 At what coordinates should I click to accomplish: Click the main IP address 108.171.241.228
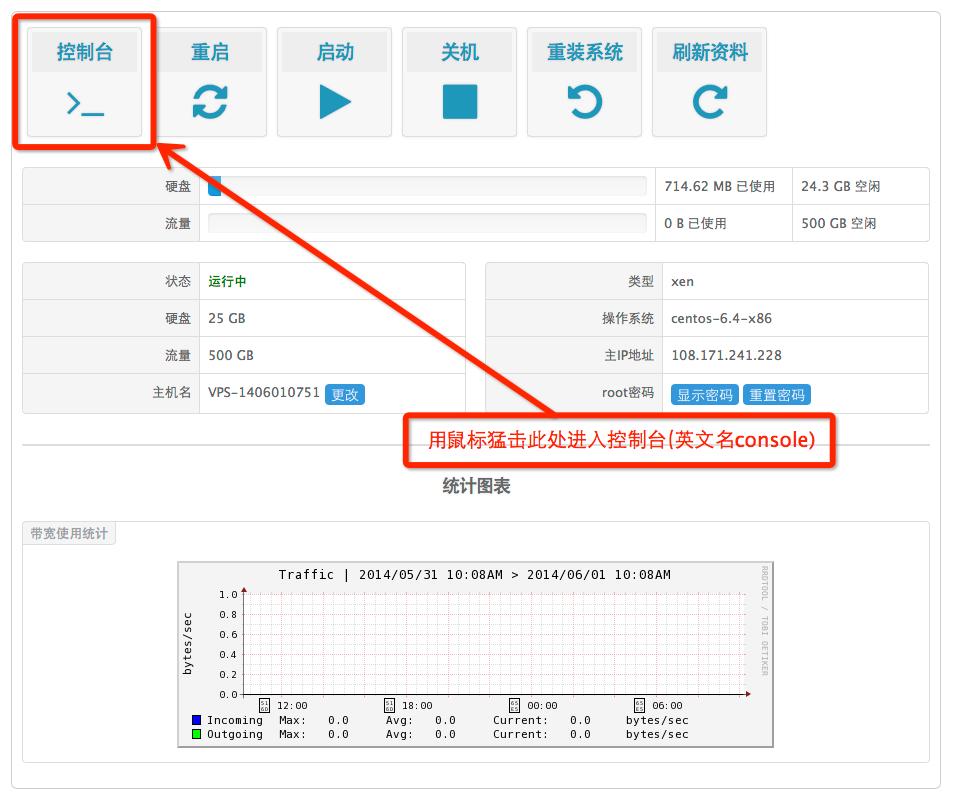726,355
